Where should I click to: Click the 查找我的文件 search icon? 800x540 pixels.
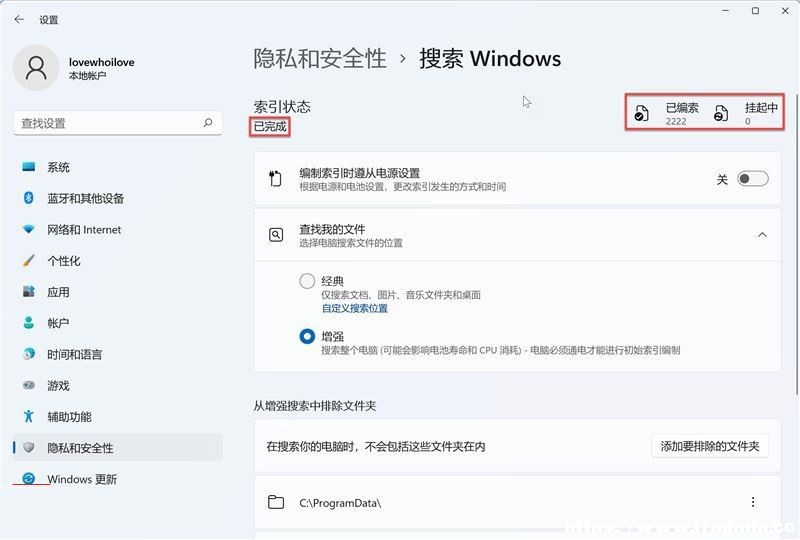point(276,235)
